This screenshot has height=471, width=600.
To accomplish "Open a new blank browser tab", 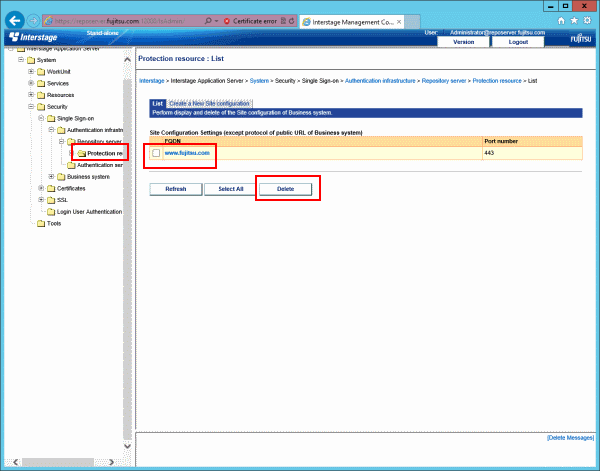I will click(412, 22).
